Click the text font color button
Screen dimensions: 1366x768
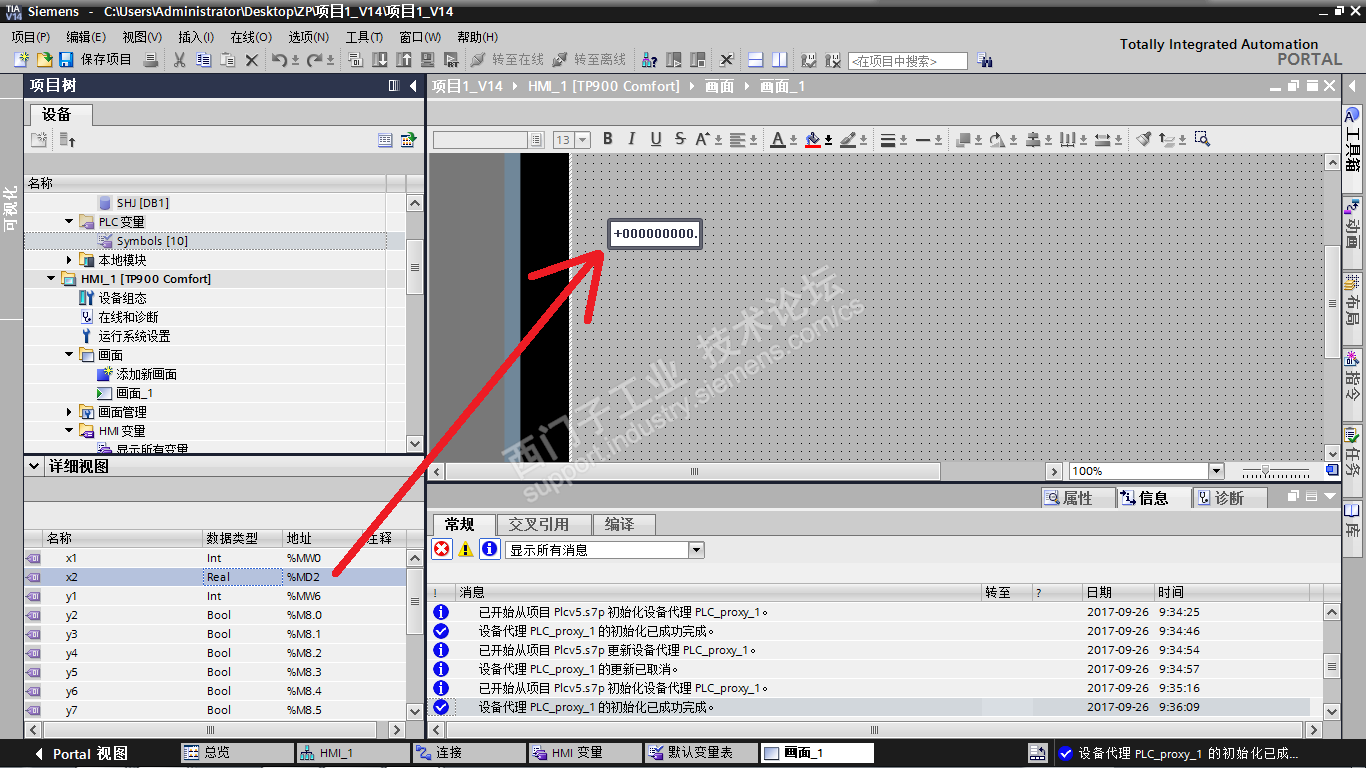[x=778, y=139]
